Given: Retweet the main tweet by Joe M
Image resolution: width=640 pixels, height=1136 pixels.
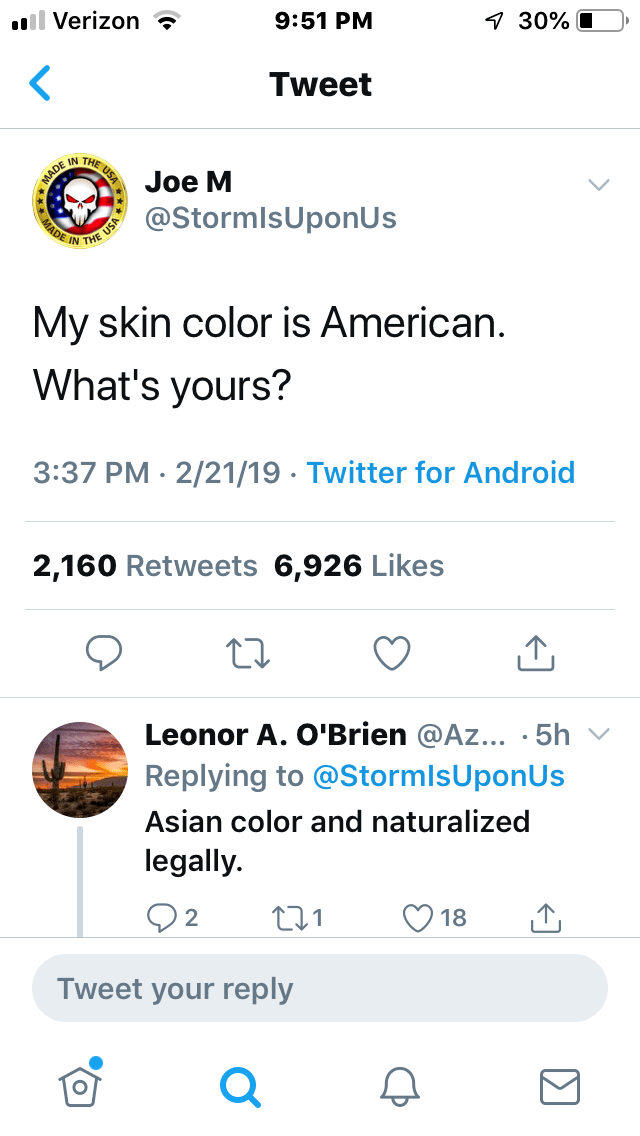Looking at the screenshot, I should (x=246, y=652).
